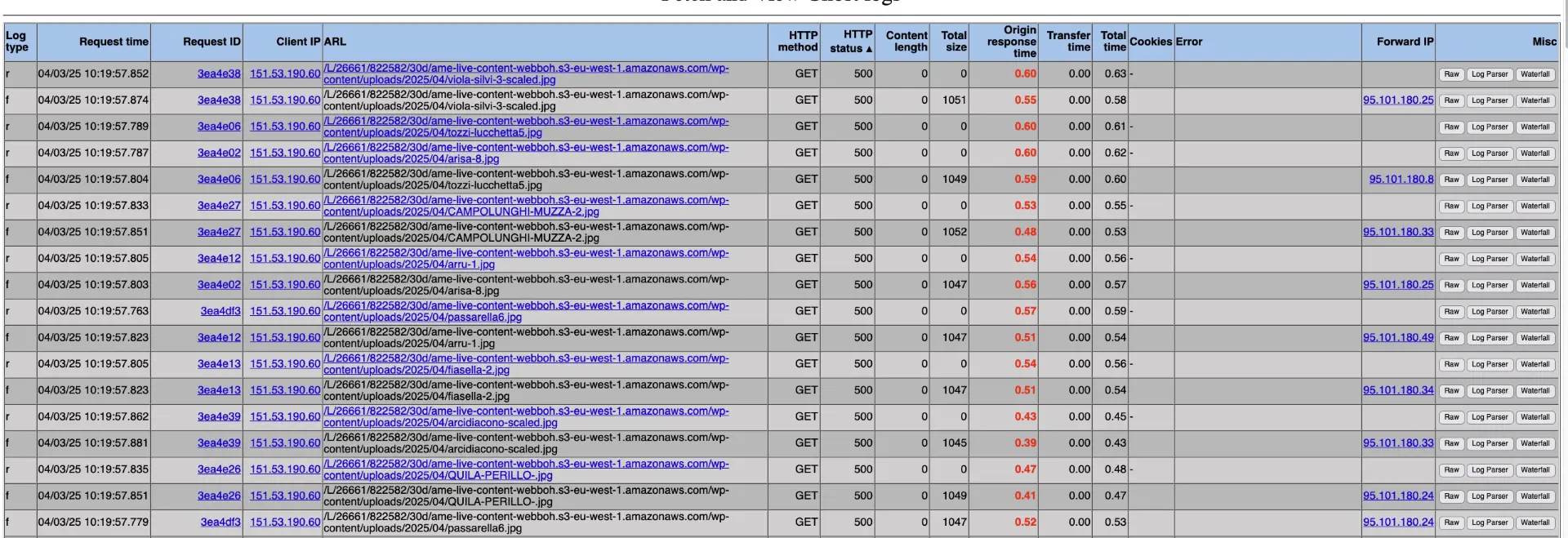Select the total size value 1052
This screenshot has height=538, width=1568.
click(x=954, y=232)
